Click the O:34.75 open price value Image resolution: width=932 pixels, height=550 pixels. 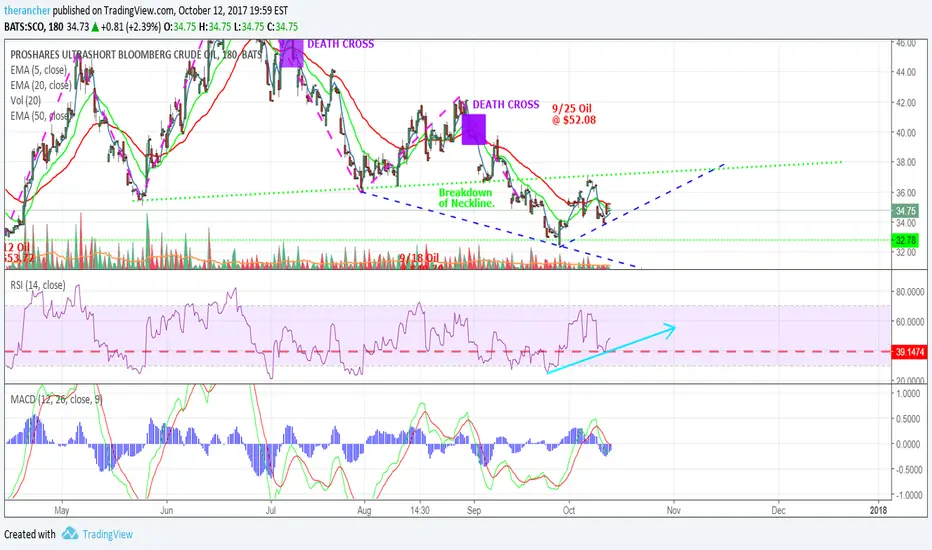[x=180, y=27]
